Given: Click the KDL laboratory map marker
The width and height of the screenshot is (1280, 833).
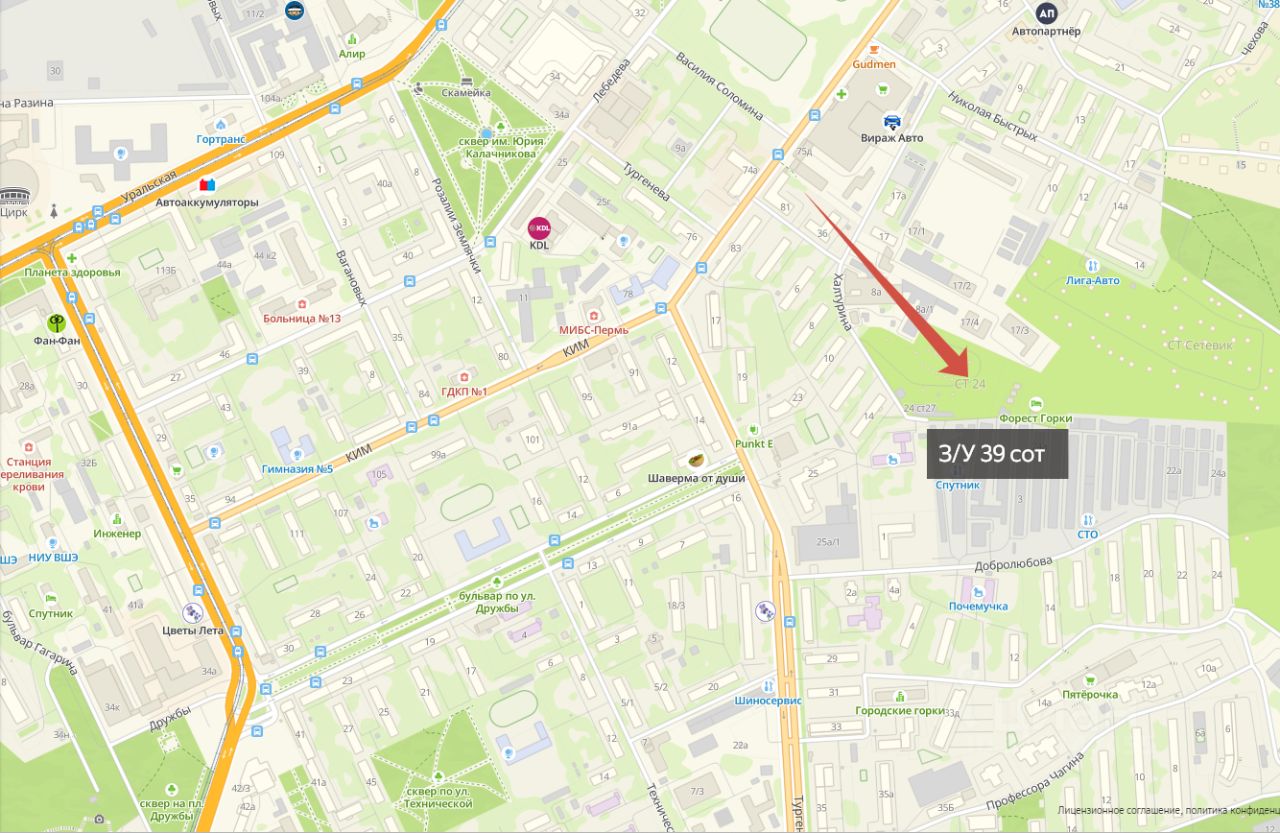Looking at the screenshot, I should (539, 227).
